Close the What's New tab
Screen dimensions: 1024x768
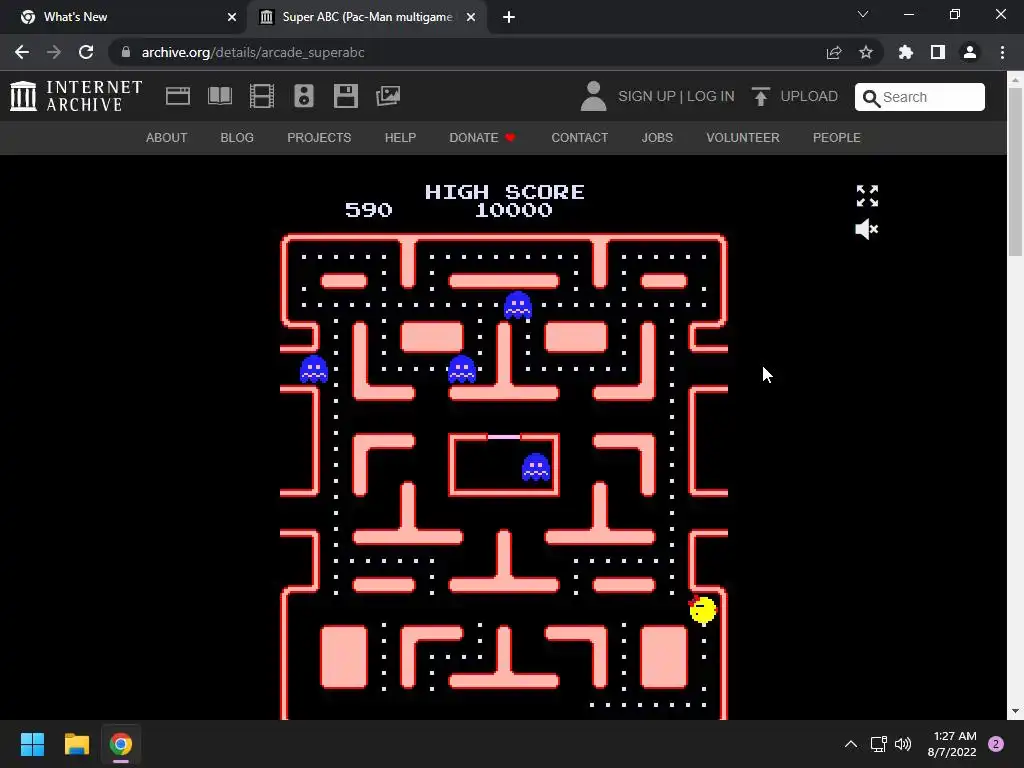(231, 17)
